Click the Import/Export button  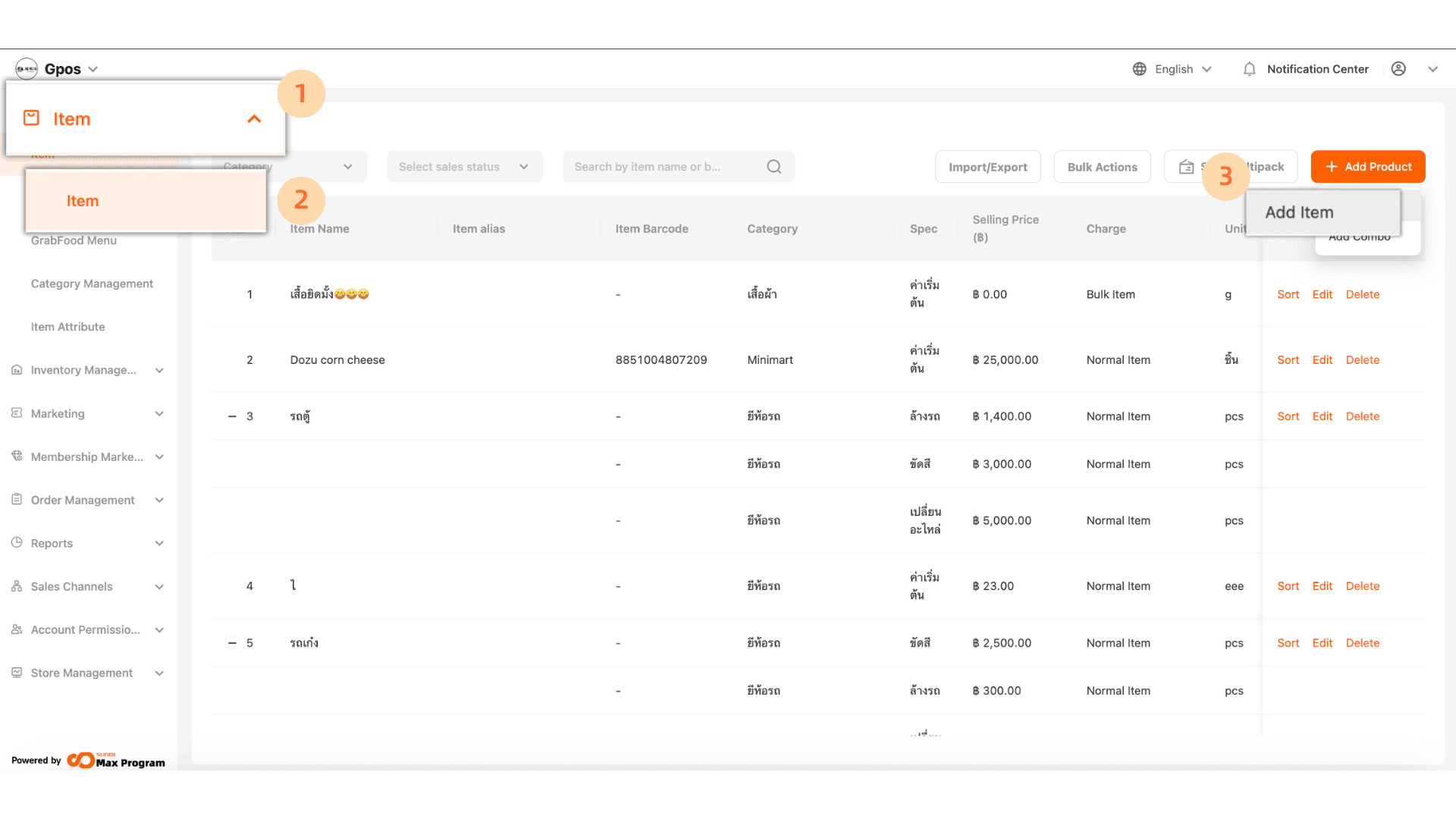[x=987, y=167]
